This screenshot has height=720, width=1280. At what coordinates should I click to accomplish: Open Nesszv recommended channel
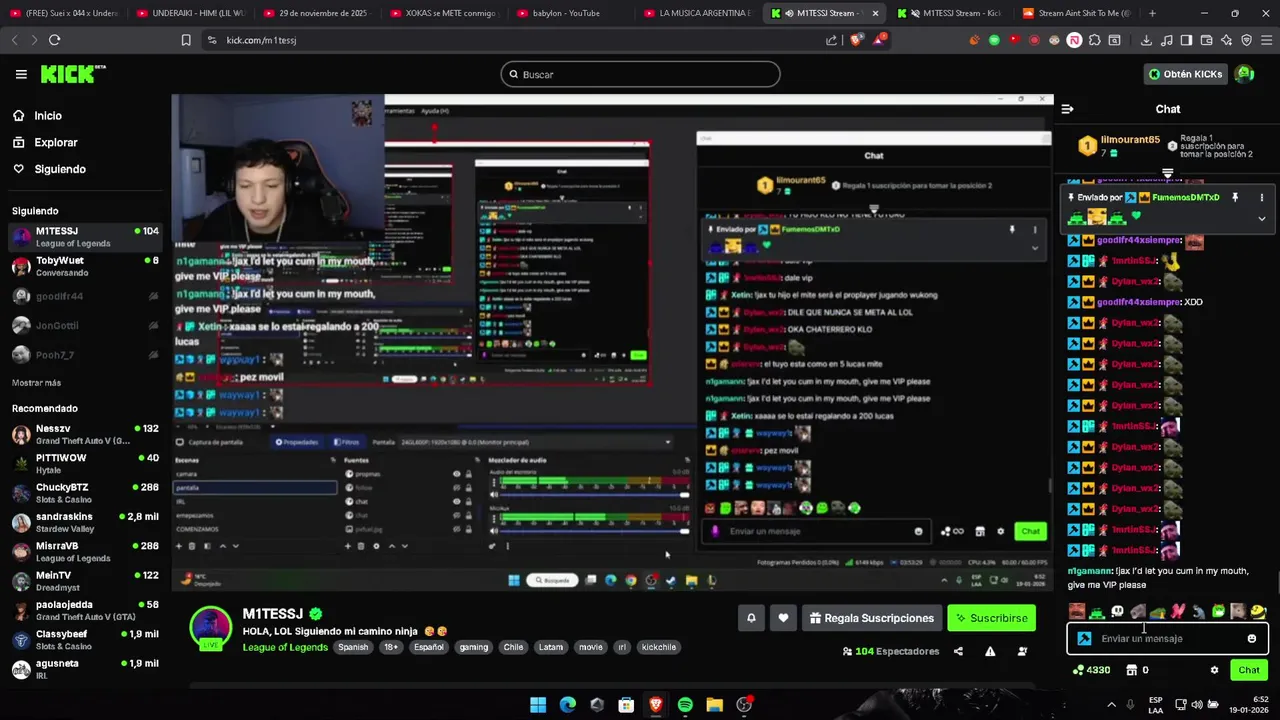[x=85, y=434]
